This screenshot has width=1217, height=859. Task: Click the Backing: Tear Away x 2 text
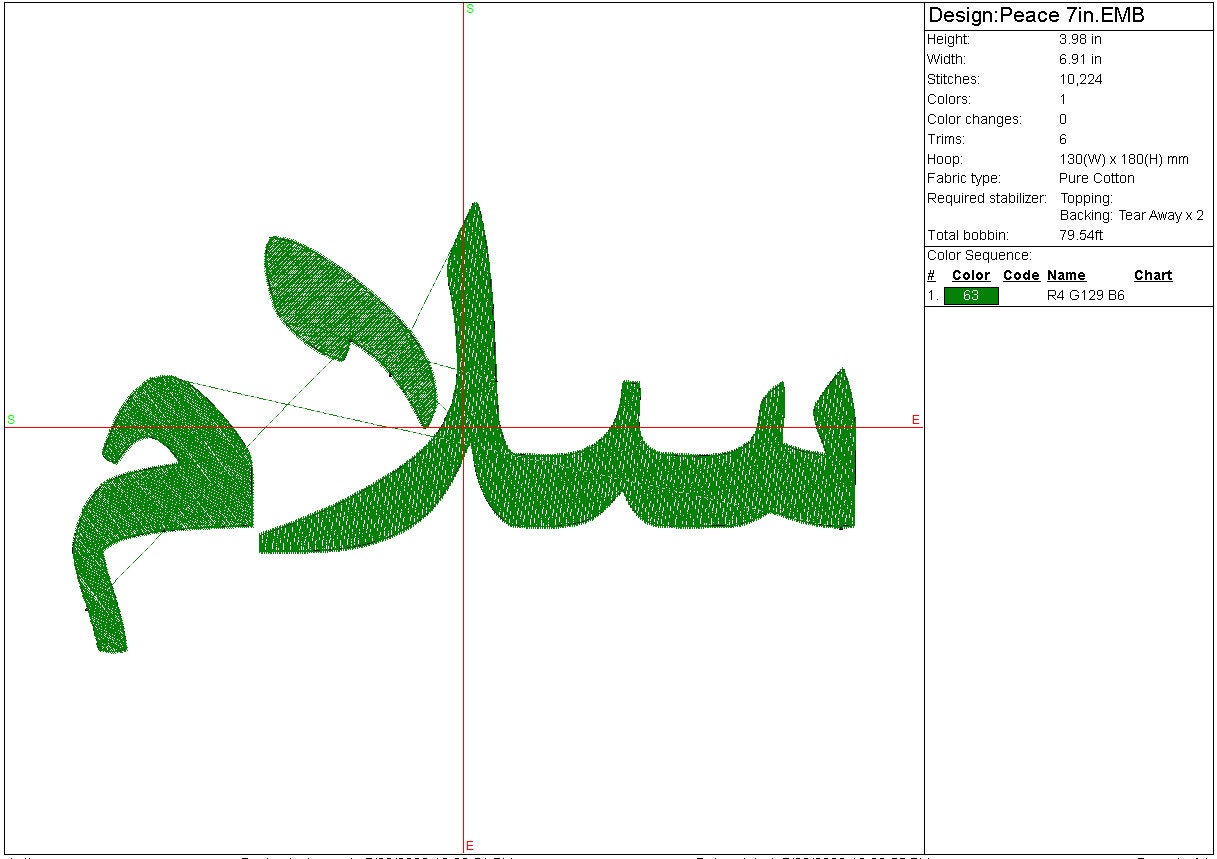pos(1132,215)
